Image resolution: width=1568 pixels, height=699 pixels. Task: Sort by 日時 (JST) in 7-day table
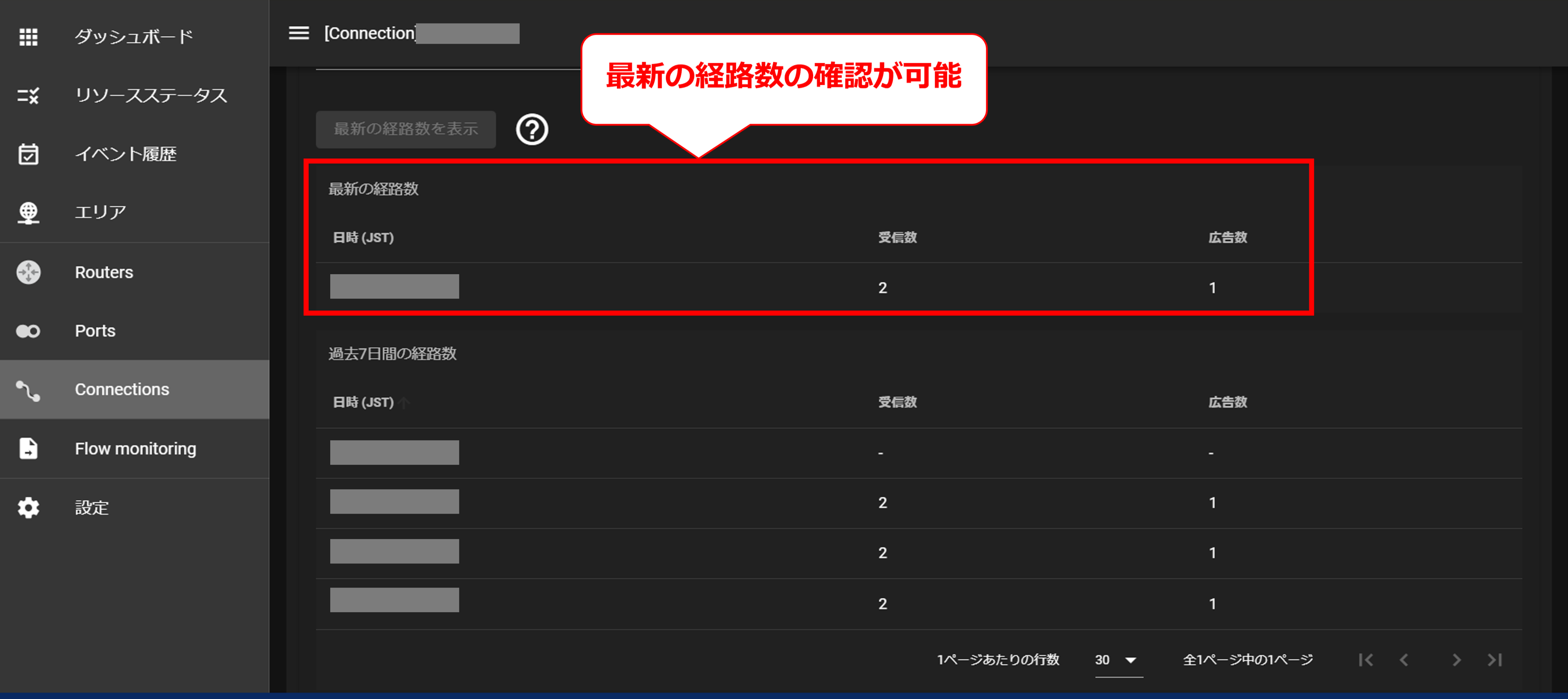(x=363, y=402)
